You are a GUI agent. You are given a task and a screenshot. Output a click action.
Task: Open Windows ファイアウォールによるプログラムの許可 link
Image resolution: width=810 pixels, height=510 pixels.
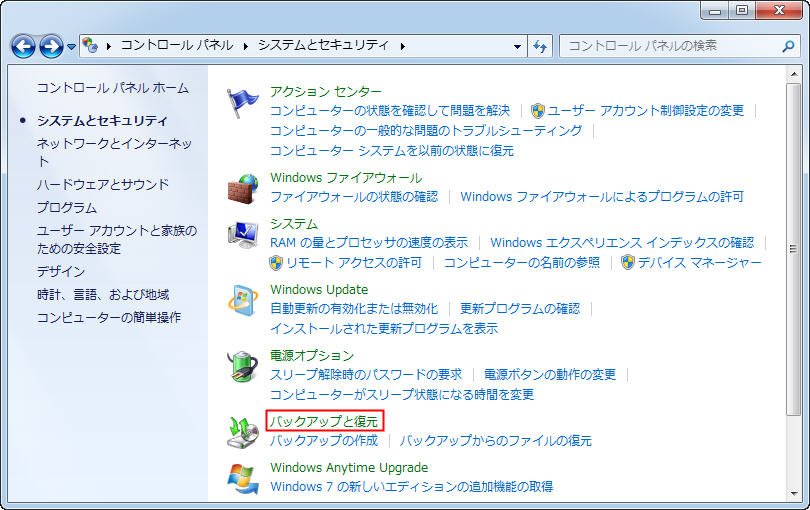602,197
